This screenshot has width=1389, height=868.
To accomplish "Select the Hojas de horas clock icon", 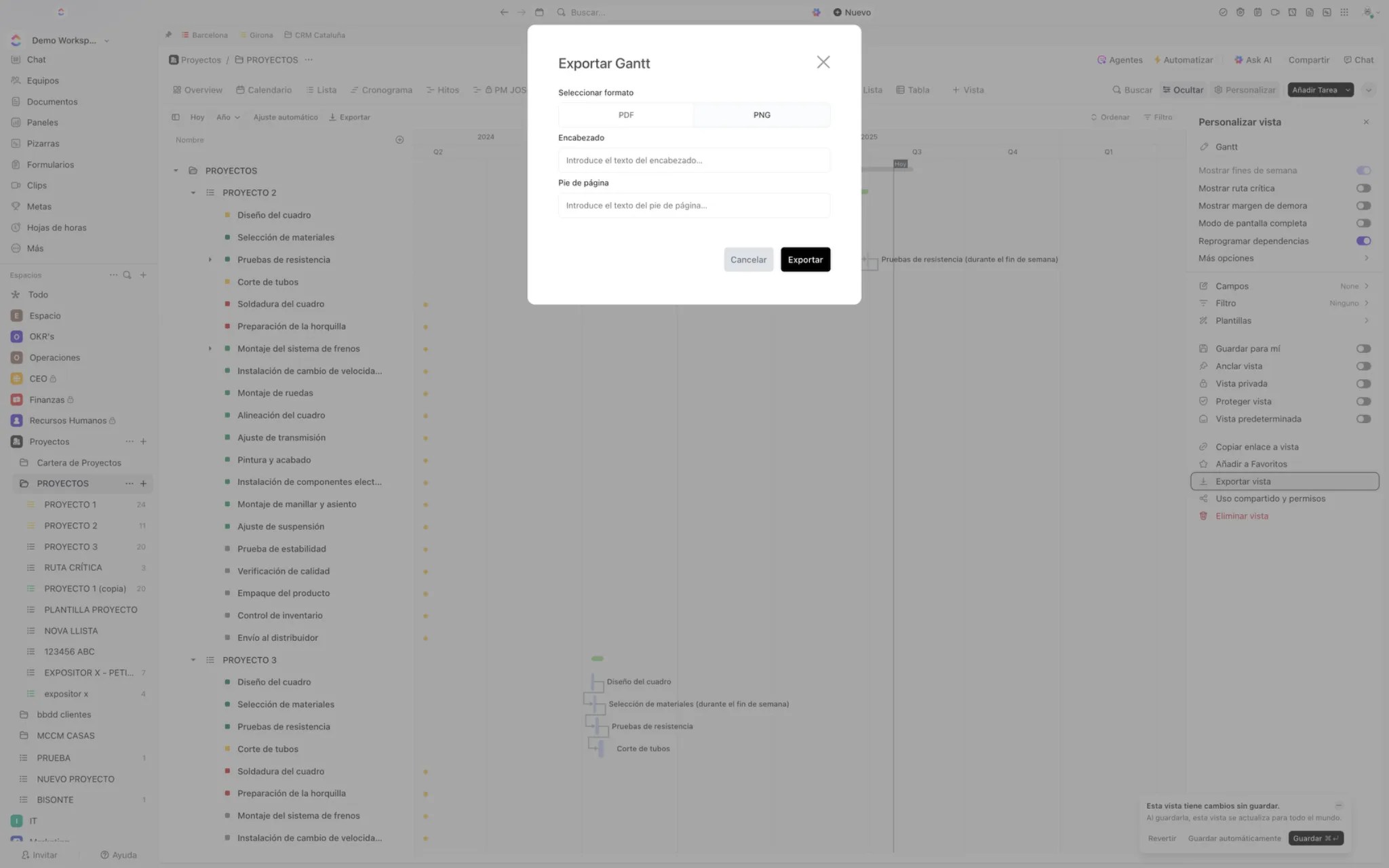I will [16, 227].
